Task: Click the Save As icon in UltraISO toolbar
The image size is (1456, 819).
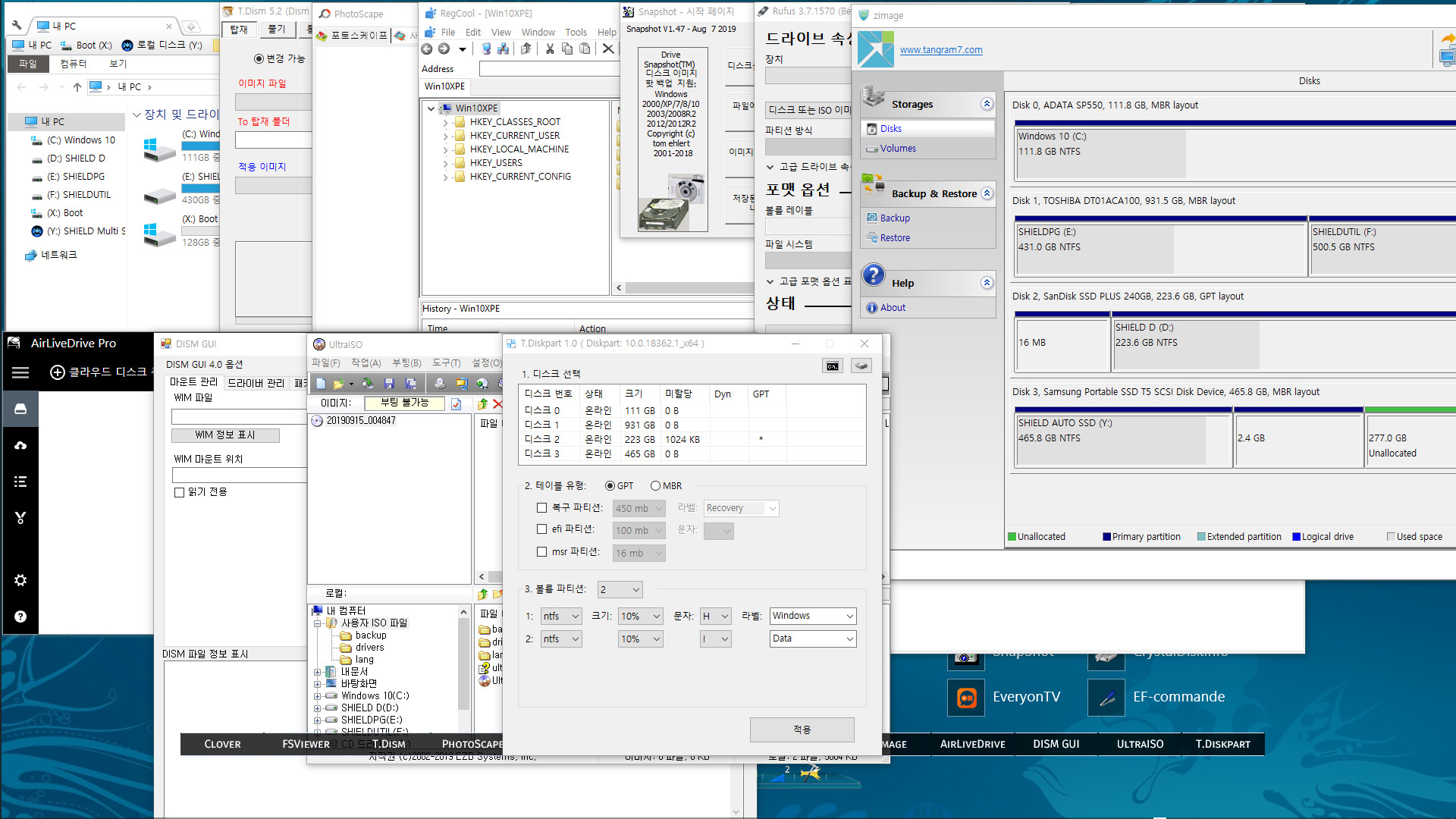Action: (x=410, y=384)
